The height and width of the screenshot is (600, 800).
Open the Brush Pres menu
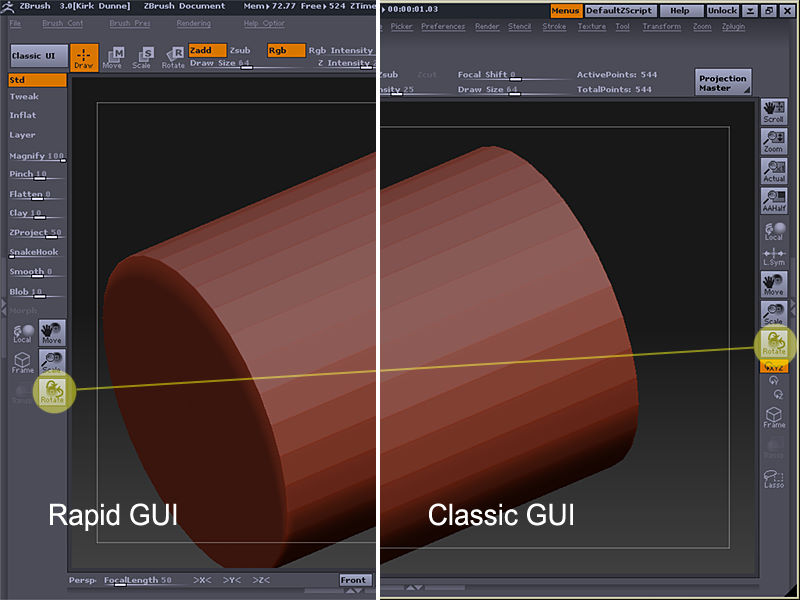point(130,23)
